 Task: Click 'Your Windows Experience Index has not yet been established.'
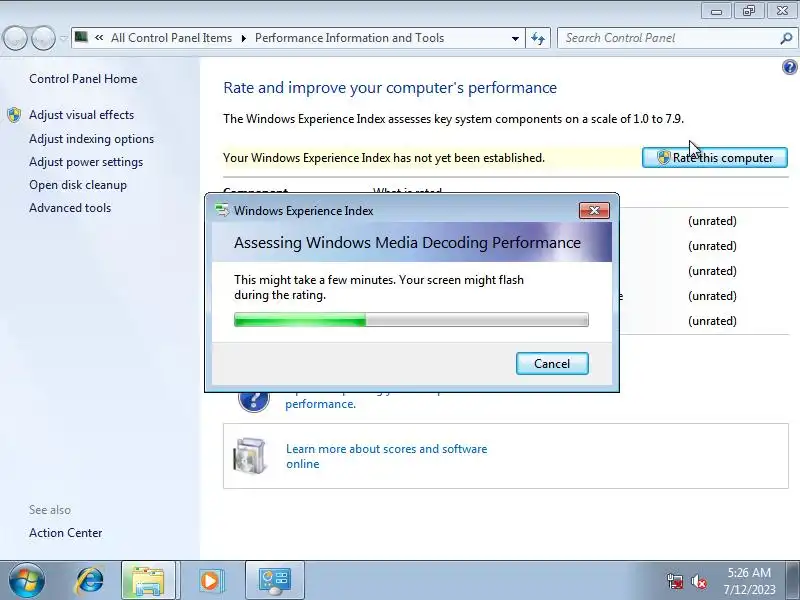point(384,158)
